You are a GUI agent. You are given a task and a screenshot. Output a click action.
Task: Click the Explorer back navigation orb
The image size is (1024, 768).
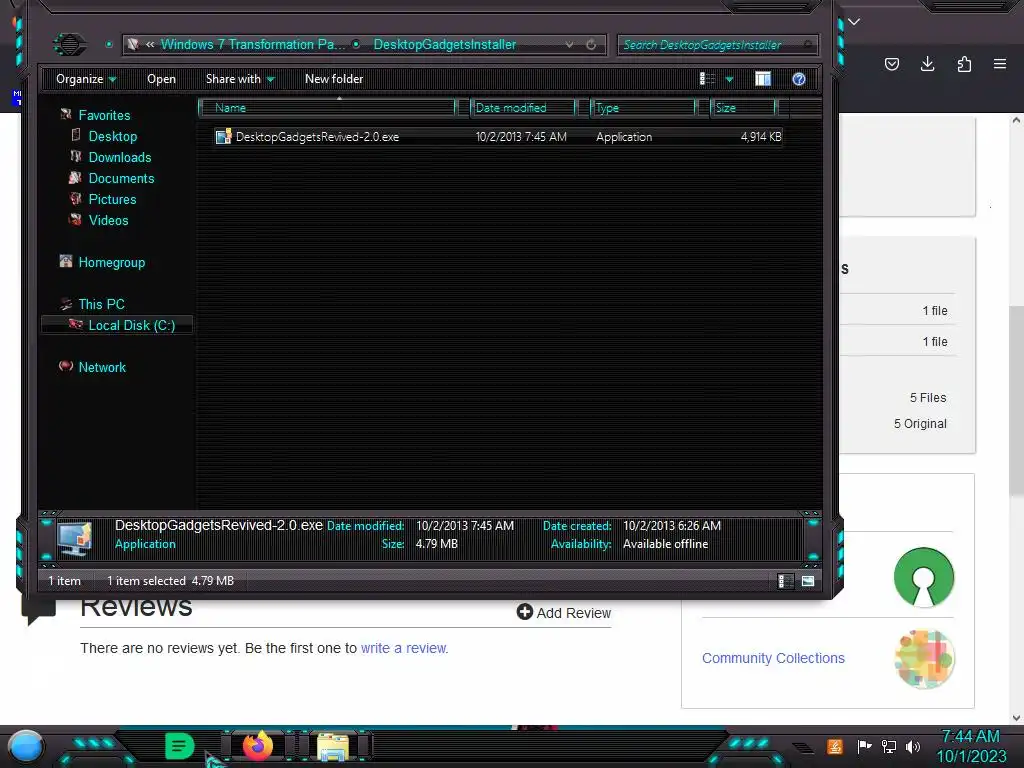click(x=70, y=44)
